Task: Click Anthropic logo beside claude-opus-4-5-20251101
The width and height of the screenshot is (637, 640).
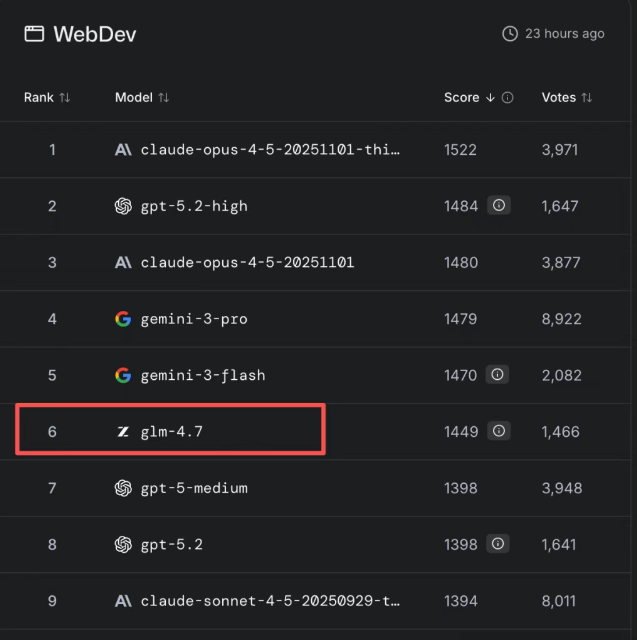Action: (123, 262)
